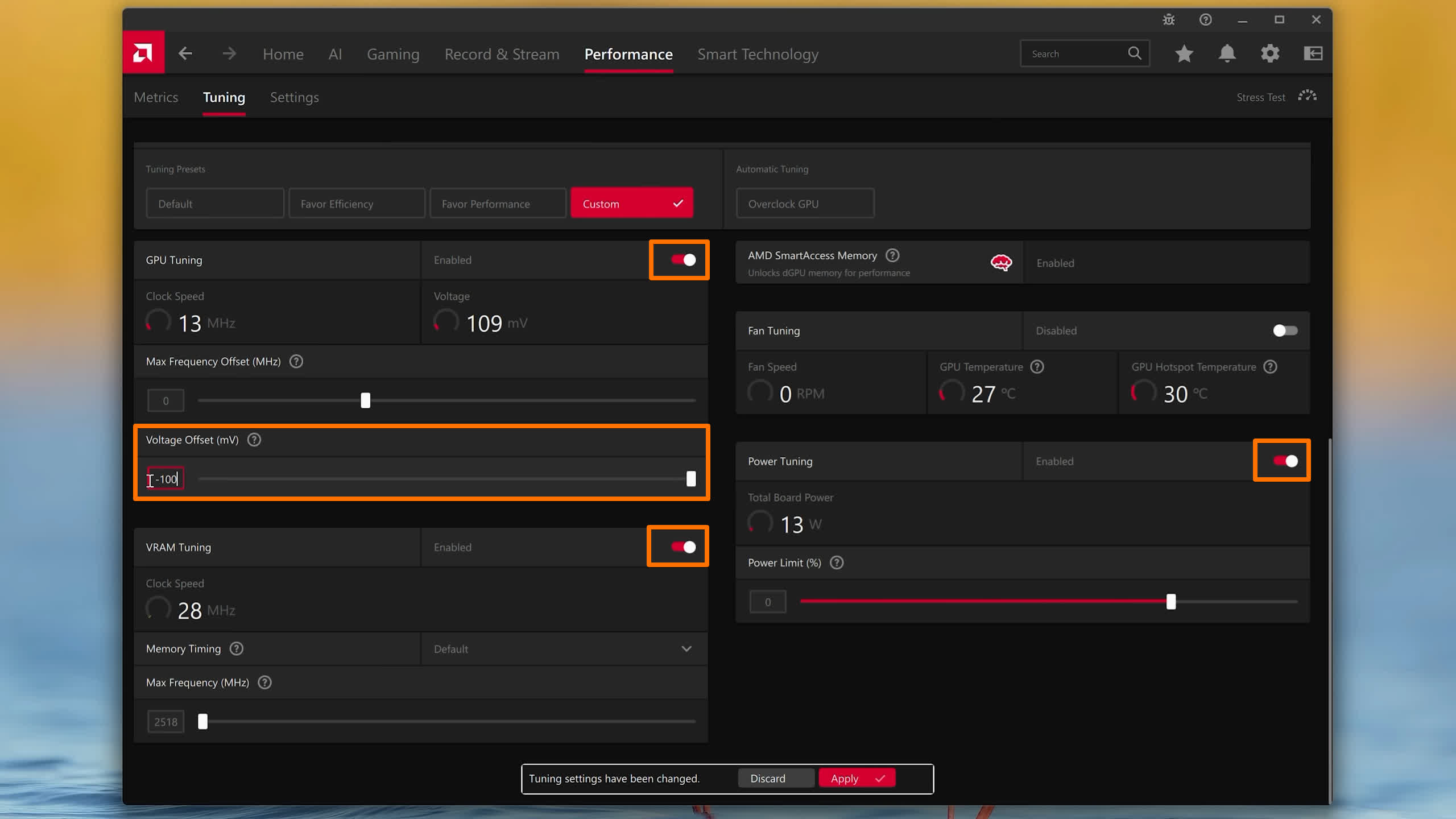This screenshot has height=819, width=1456.
Task: Select the Favor Performance preset
Action: (x=498, y=204)
